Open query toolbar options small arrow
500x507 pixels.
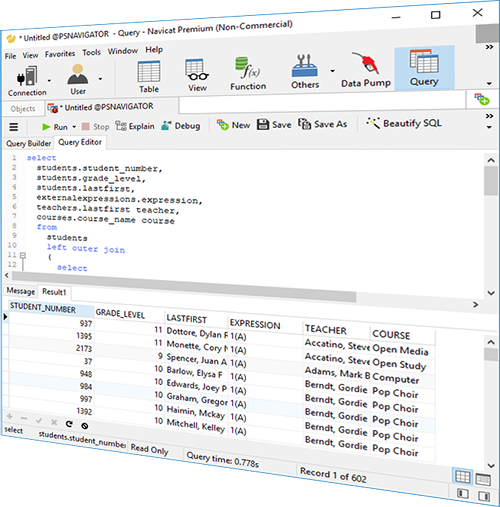coord(489,127)
